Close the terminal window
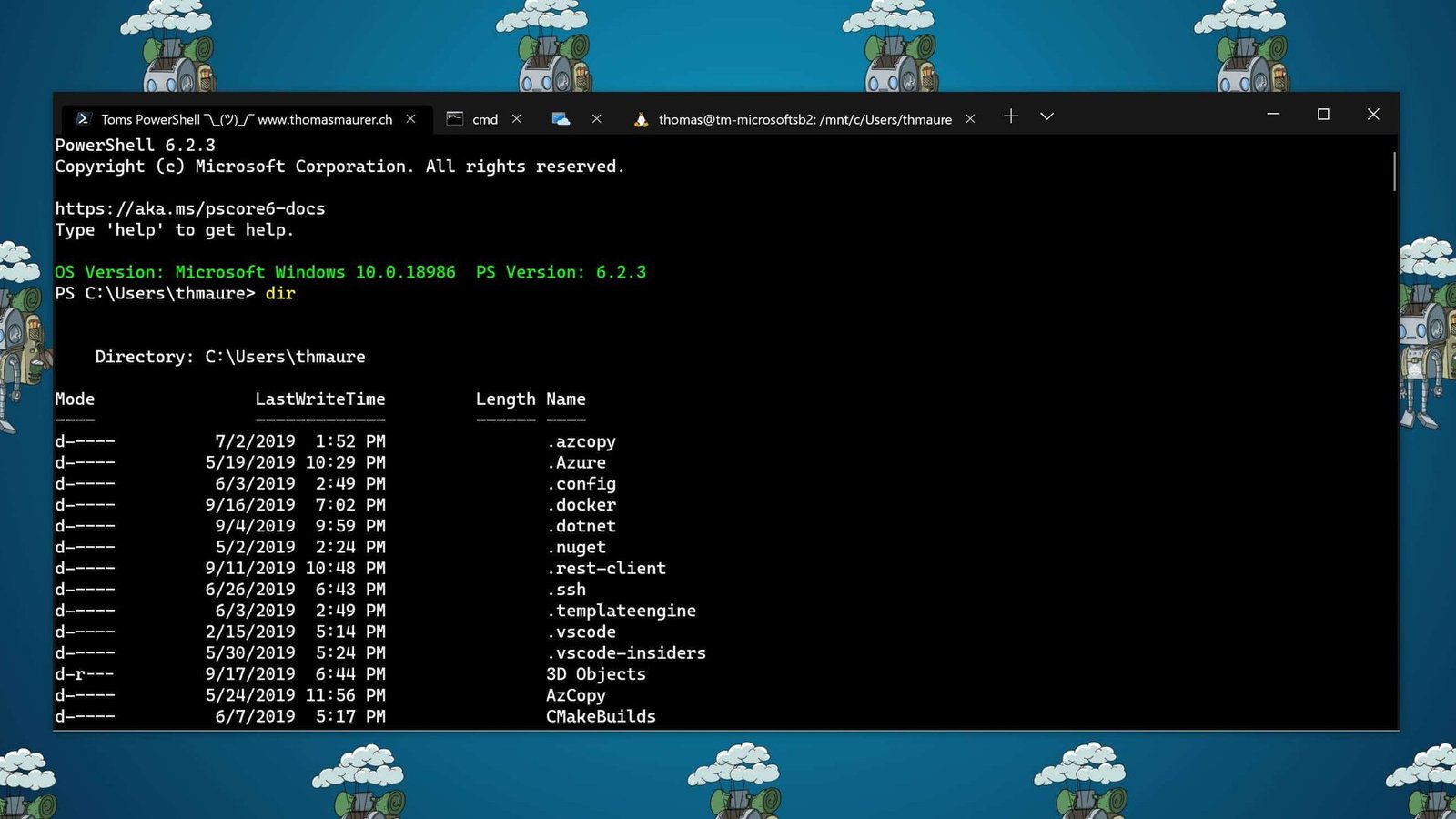The width and height of the screenshot is (1456, 819). 1373,114
